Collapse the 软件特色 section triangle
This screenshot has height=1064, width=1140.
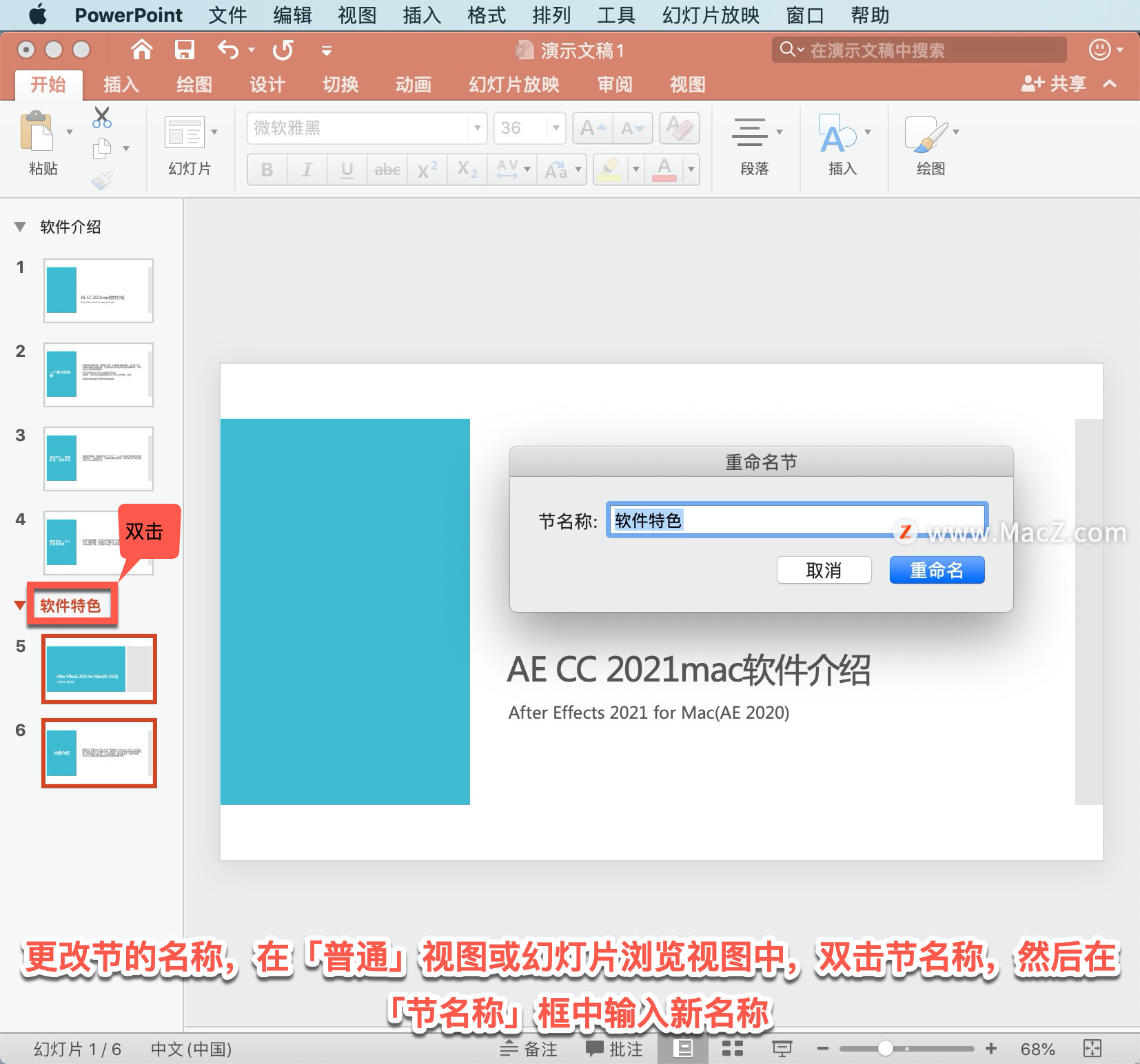click(x=20, y=605)
